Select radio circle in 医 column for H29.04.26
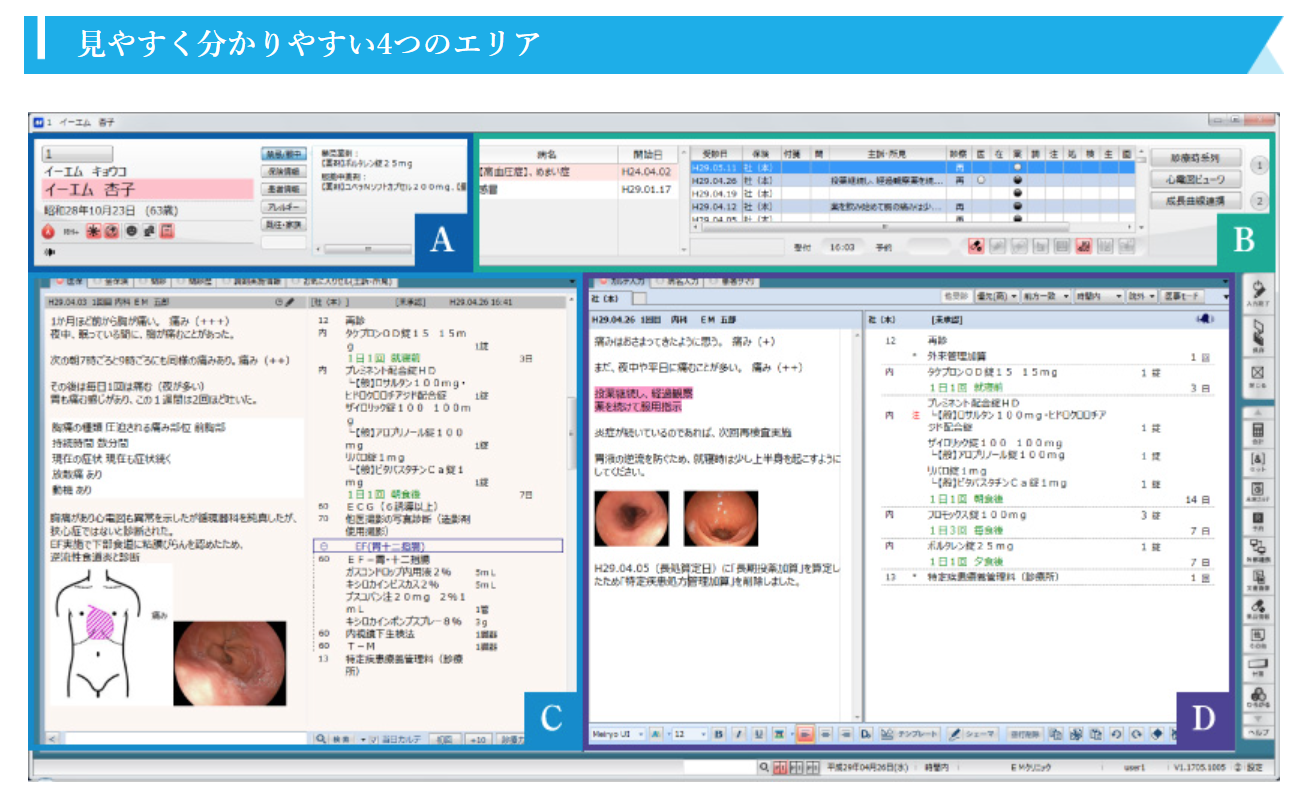1312x792 pixels. point(982,181)
